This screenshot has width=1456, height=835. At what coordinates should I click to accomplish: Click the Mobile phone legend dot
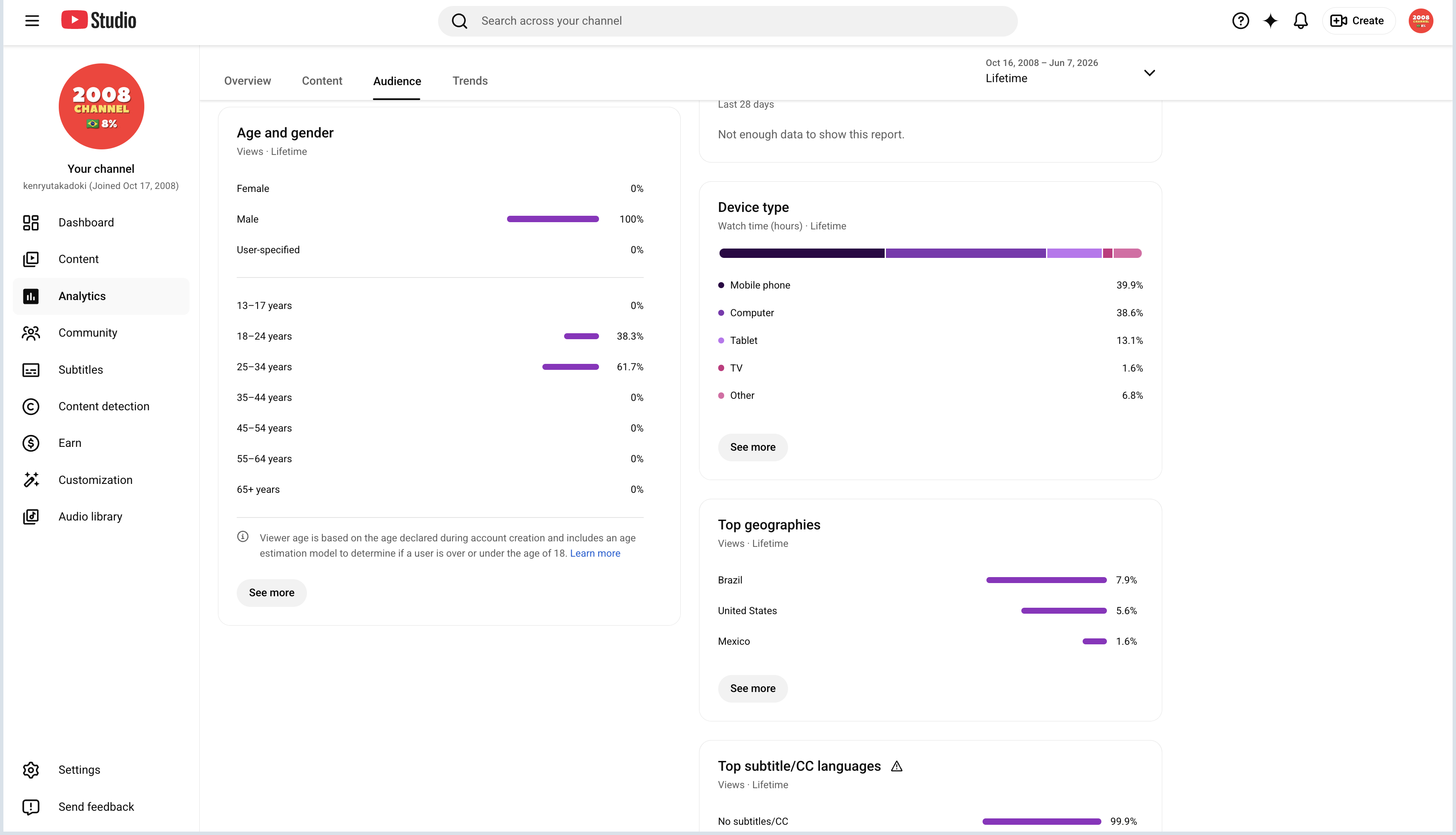tap(721, 286)
